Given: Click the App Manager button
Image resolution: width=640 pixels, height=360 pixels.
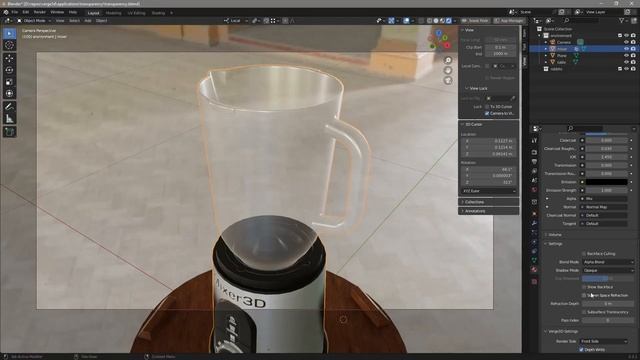Looking at the screenshot, I should [509, 20].
